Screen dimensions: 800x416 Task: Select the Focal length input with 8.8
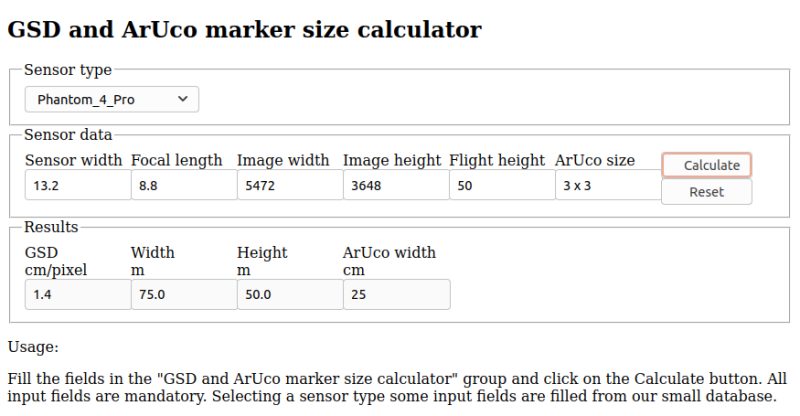[184, 185]
